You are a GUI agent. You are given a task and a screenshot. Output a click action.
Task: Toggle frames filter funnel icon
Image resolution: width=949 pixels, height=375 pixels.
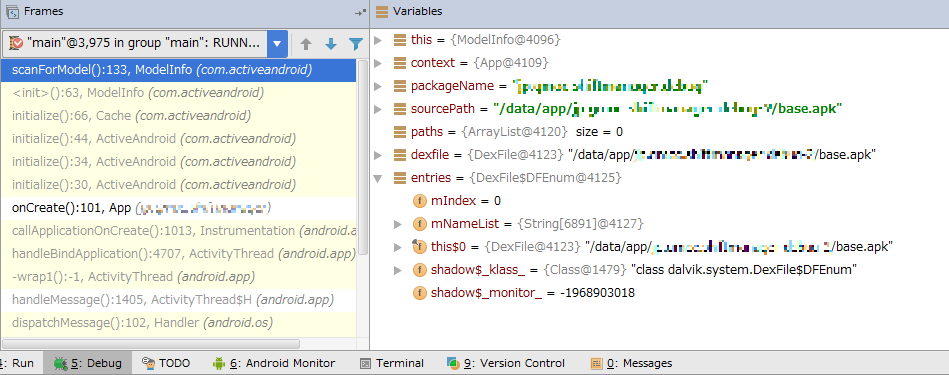355,44
